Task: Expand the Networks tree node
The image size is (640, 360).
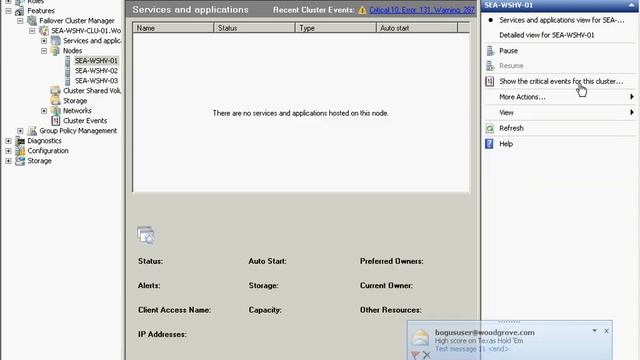Action: point(44,111)
